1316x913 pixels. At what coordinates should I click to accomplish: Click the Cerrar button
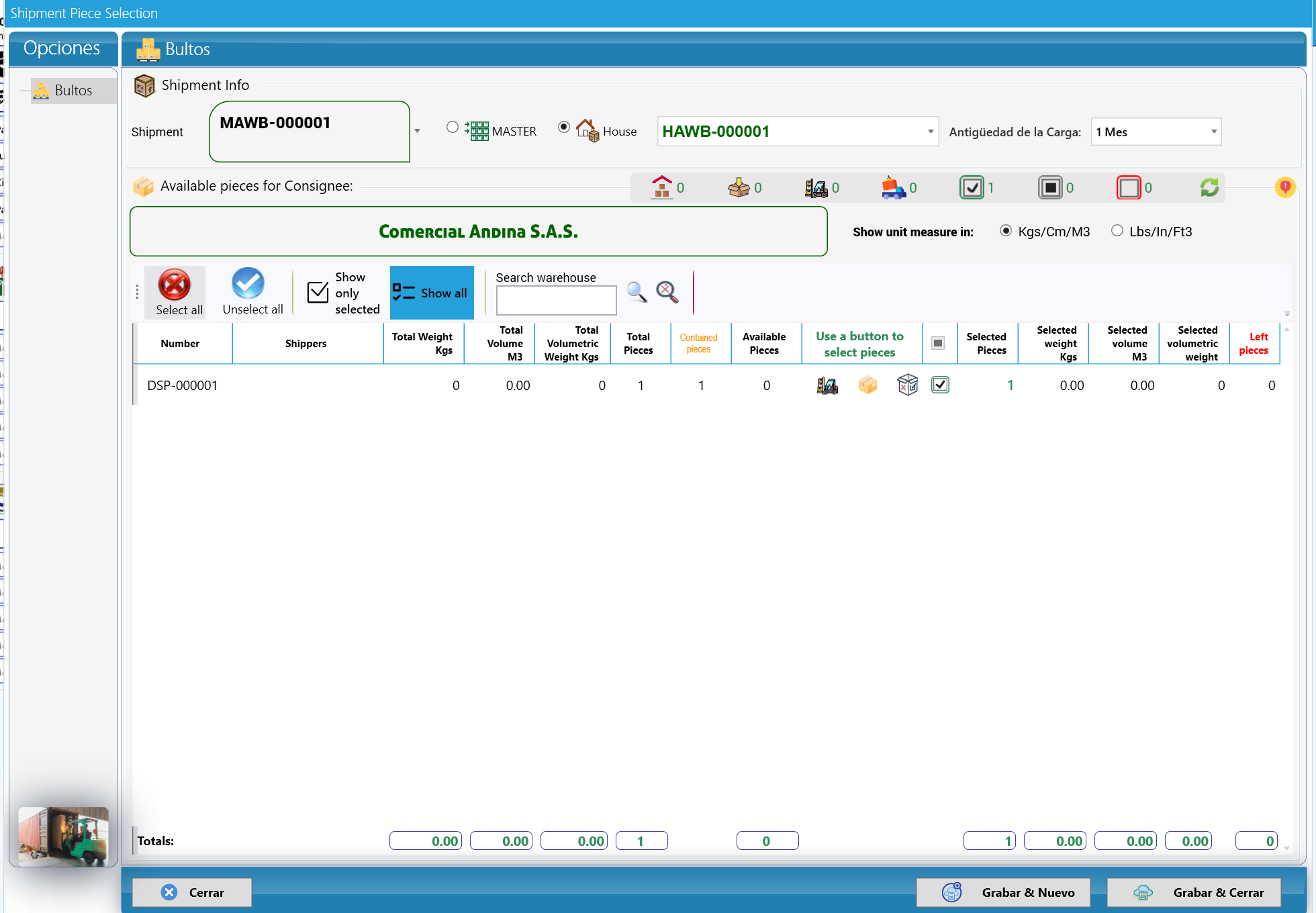pyautogui.click(x=192, y=892)
